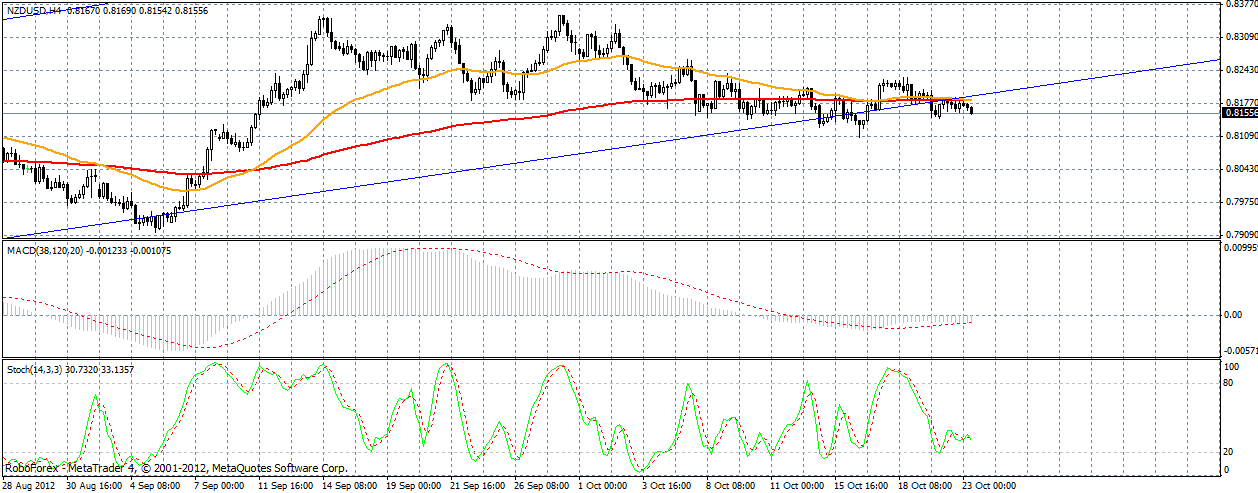Click the MACD 0.00 scale label
The image size is (1258, 493).
(1233, 314)
